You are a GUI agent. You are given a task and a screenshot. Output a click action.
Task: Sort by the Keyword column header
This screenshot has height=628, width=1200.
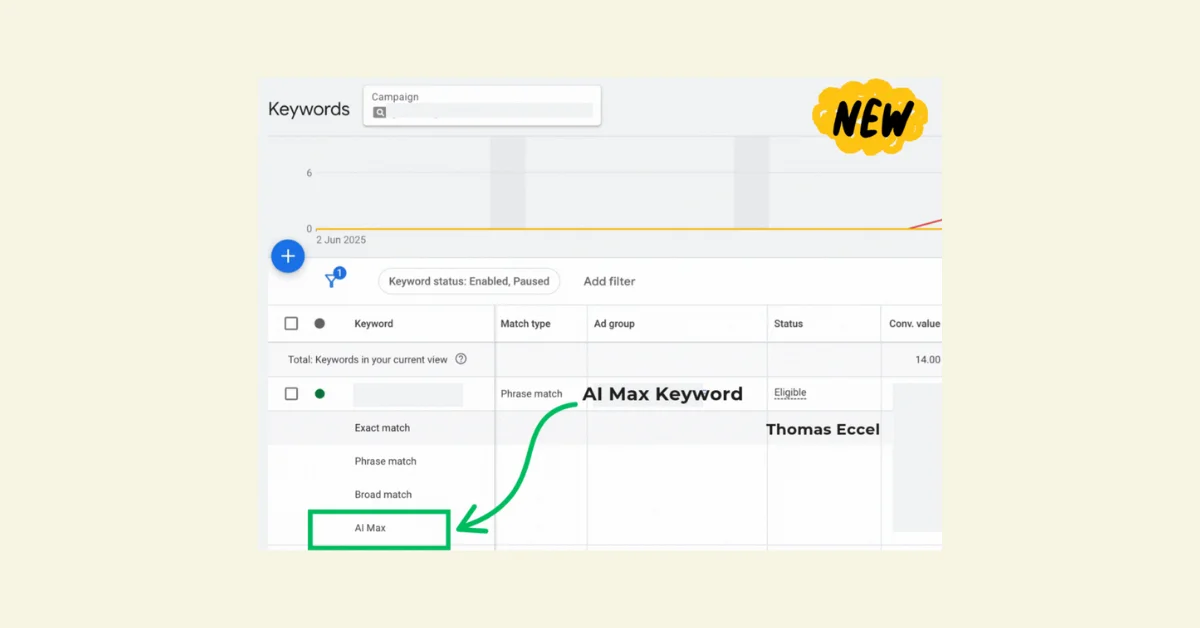click(x=374, y=323)
